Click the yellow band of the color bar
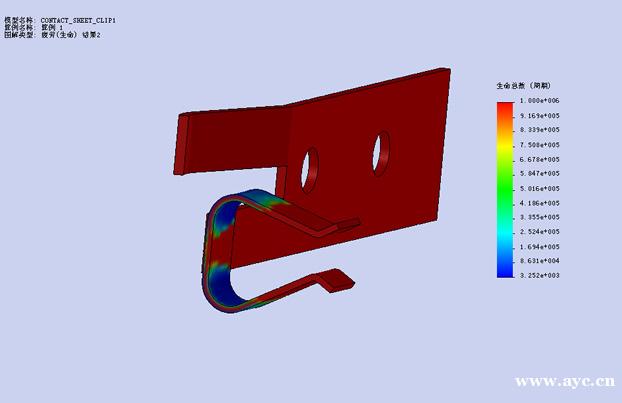Screen dimensions: 622x403 pos(505,152)
